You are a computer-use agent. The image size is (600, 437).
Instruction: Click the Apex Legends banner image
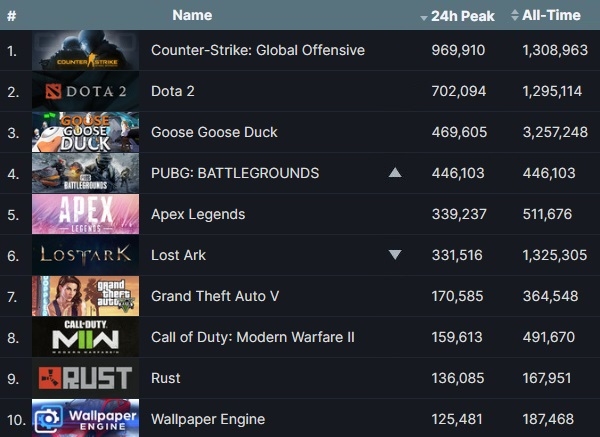[85, 214]
